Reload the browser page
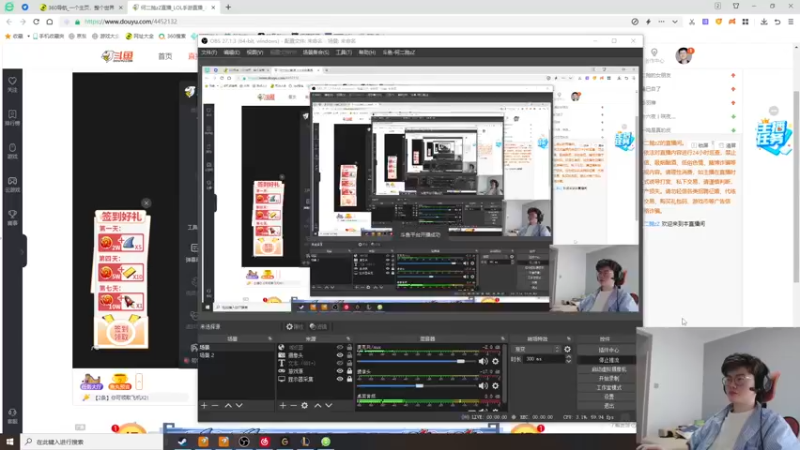Viewport: 800px width, 450px height. pos(36,22)
